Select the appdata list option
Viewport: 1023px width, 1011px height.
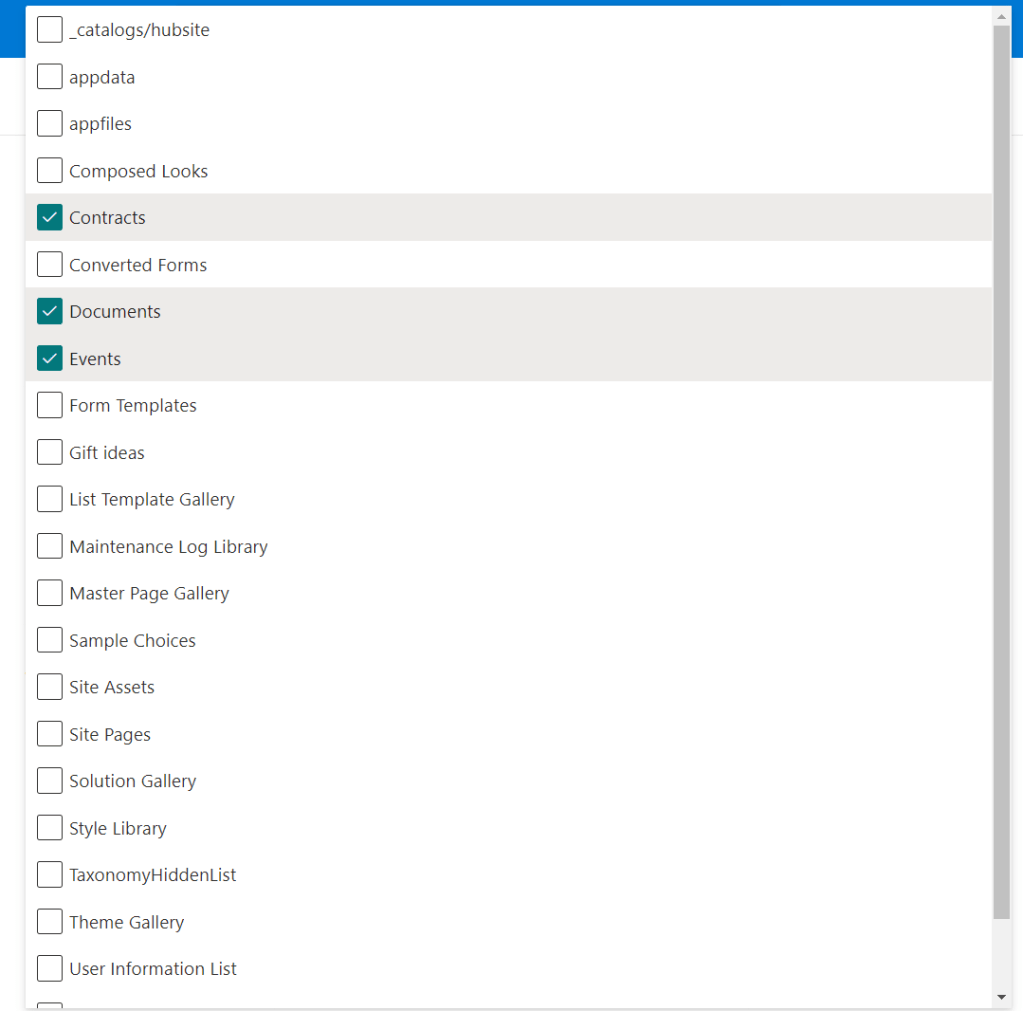(x=50, y=77)
